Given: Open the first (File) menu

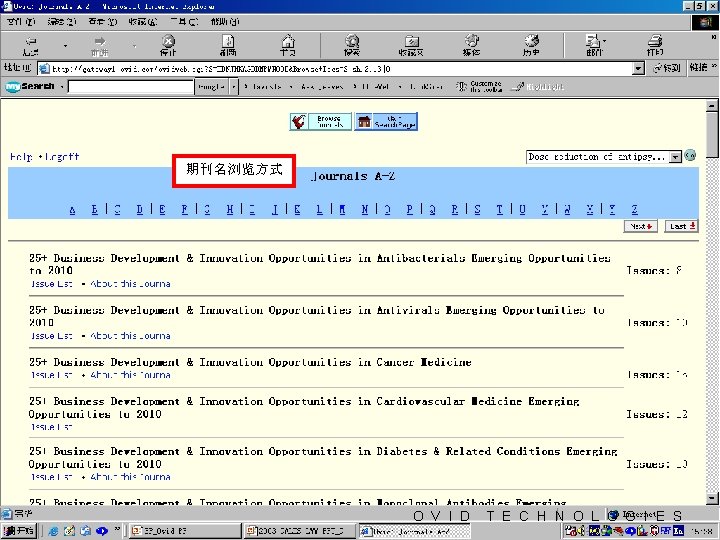Looking at the screenshot, I should 21,22.
